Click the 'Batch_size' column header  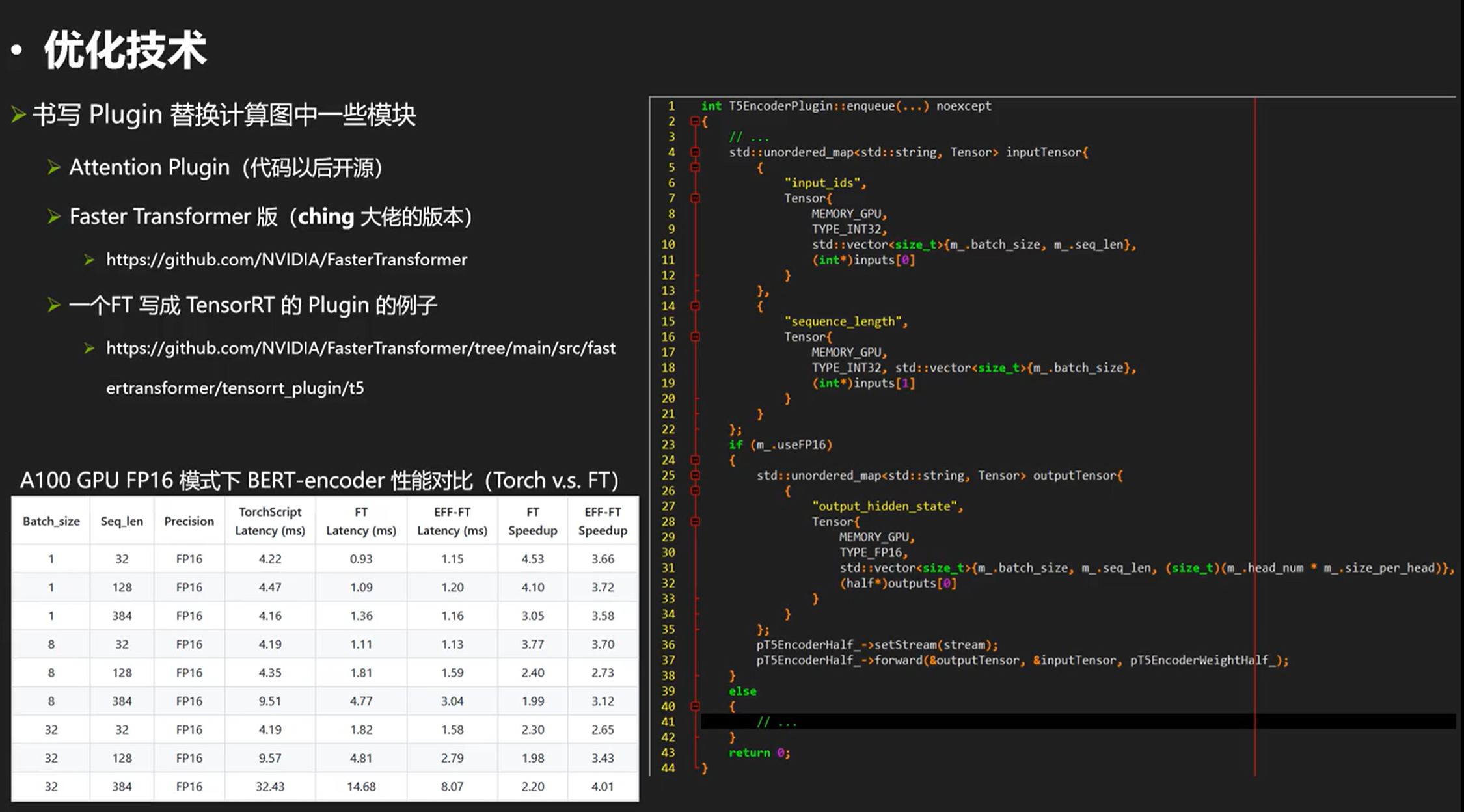pos(51,521)
